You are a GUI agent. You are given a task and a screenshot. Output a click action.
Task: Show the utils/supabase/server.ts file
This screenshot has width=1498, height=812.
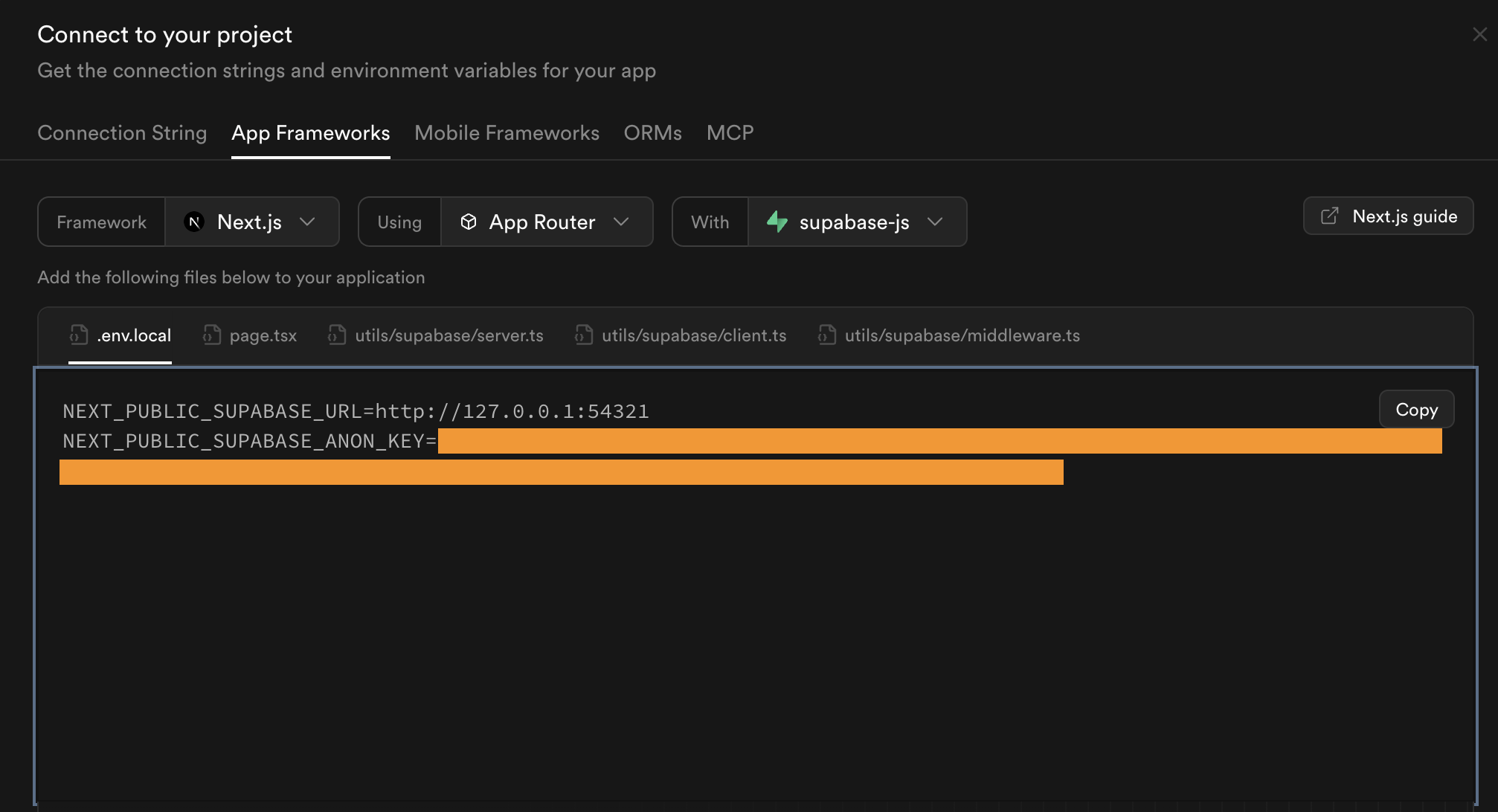(x=449, y=335)
